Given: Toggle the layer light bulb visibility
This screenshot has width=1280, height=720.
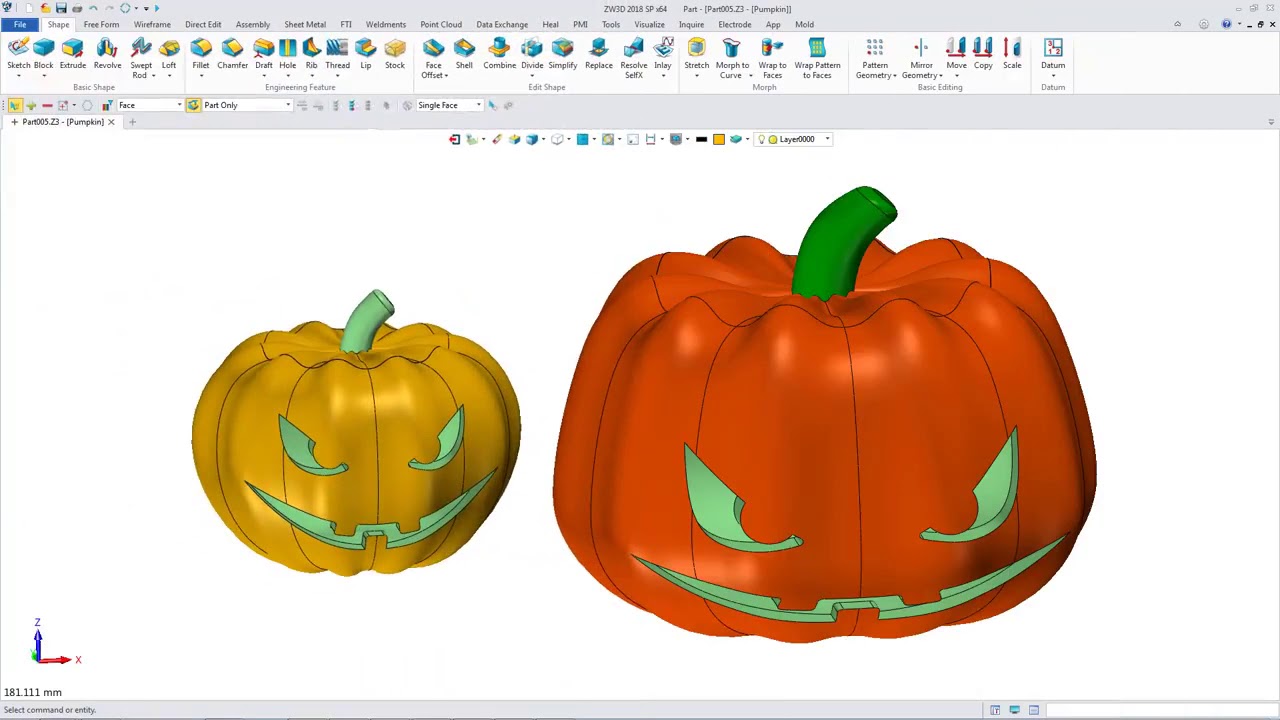Looking at the screenshot, I should [x=761, y=139].
